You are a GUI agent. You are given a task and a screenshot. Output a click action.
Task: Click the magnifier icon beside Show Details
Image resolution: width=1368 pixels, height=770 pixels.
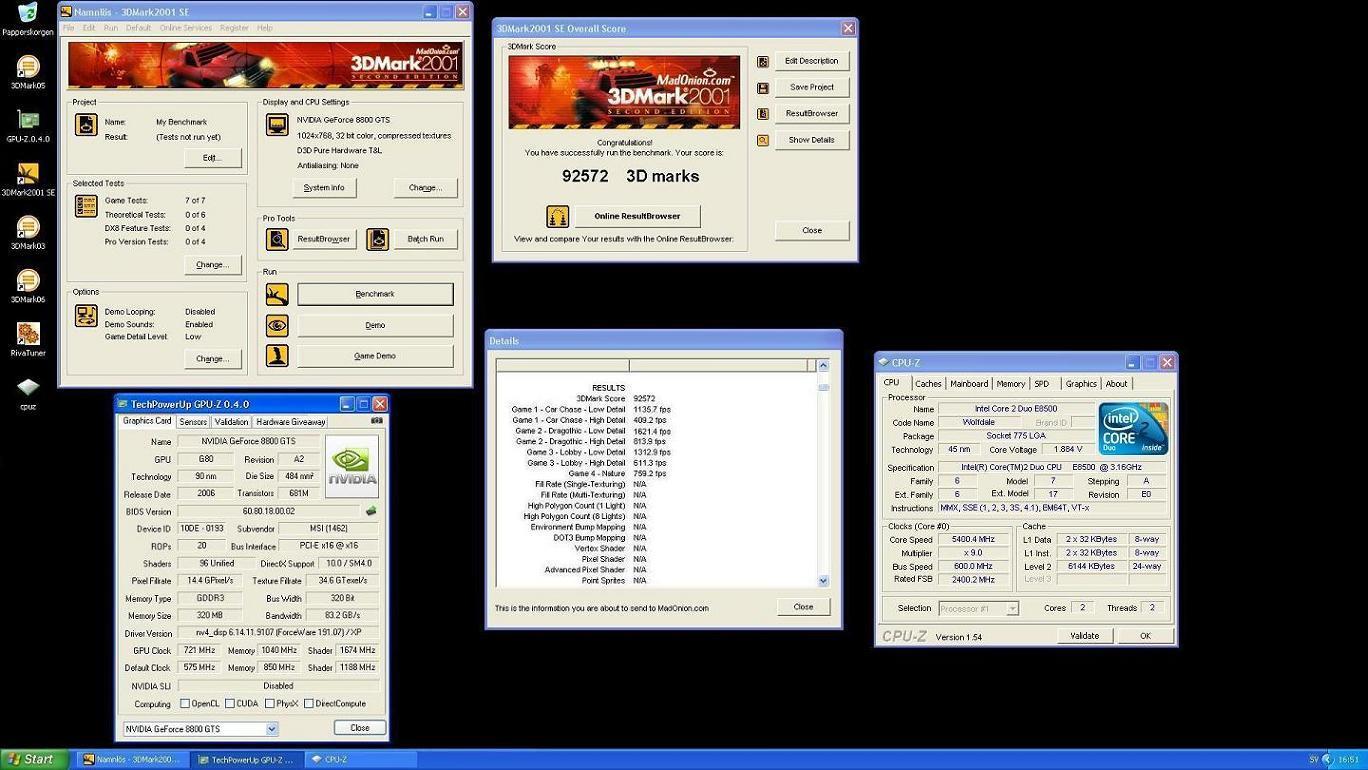pyautogui.click(x=763, y=141)
